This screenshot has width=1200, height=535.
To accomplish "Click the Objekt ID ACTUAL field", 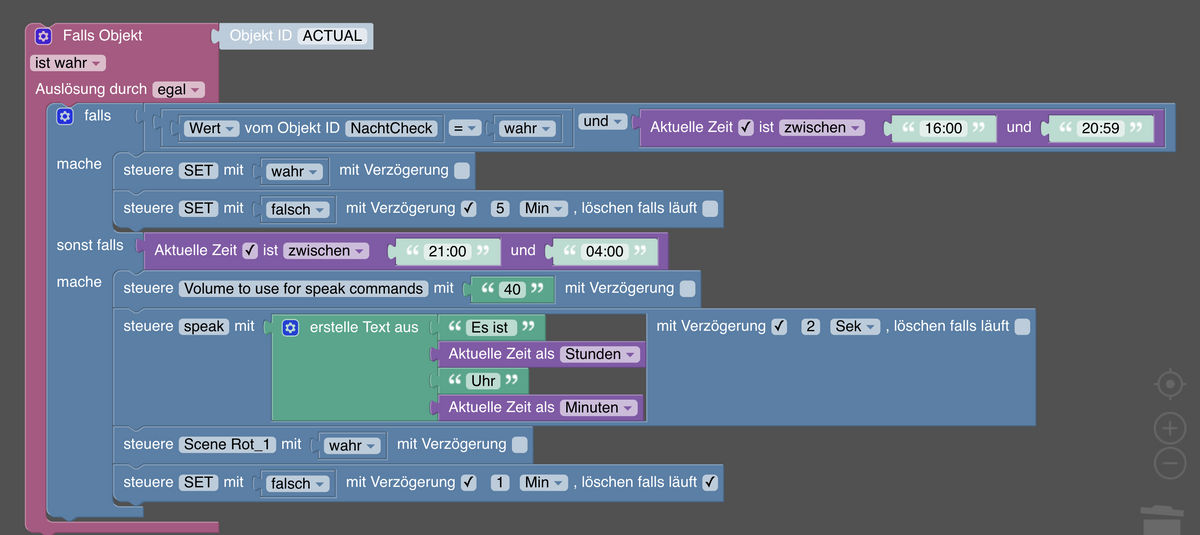I will pyautogui.click(x=333, y=36).
